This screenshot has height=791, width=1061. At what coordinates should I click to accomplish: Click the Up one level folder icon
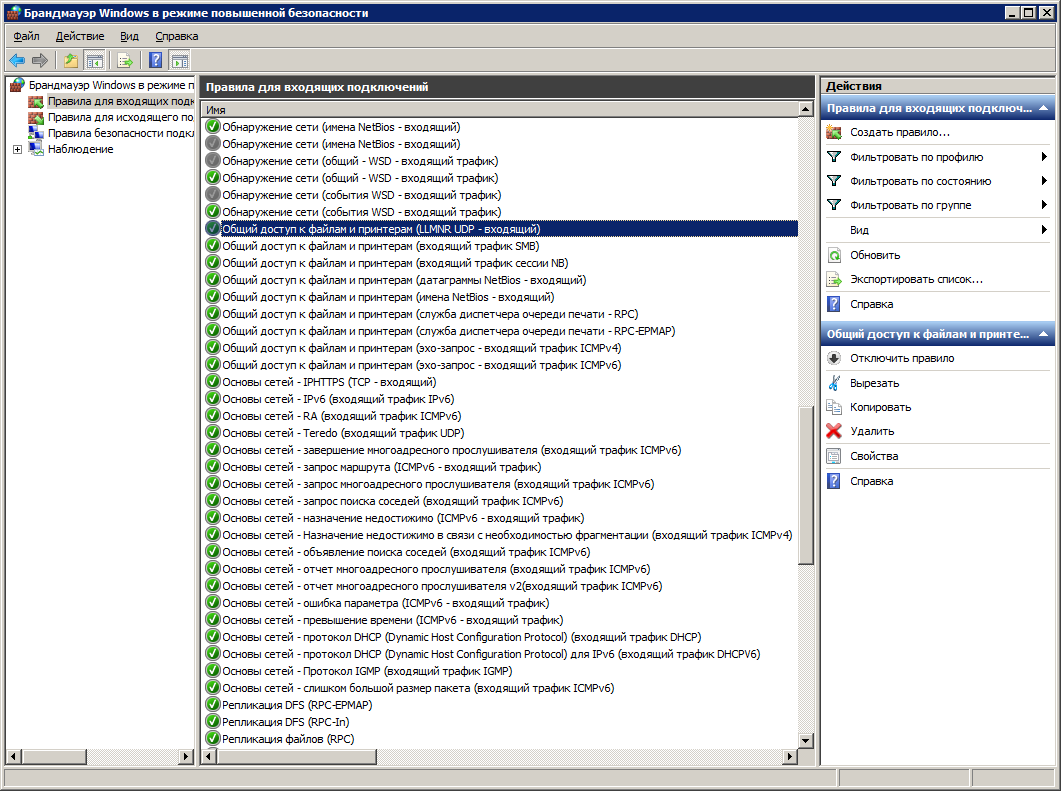tap(71, 61)
